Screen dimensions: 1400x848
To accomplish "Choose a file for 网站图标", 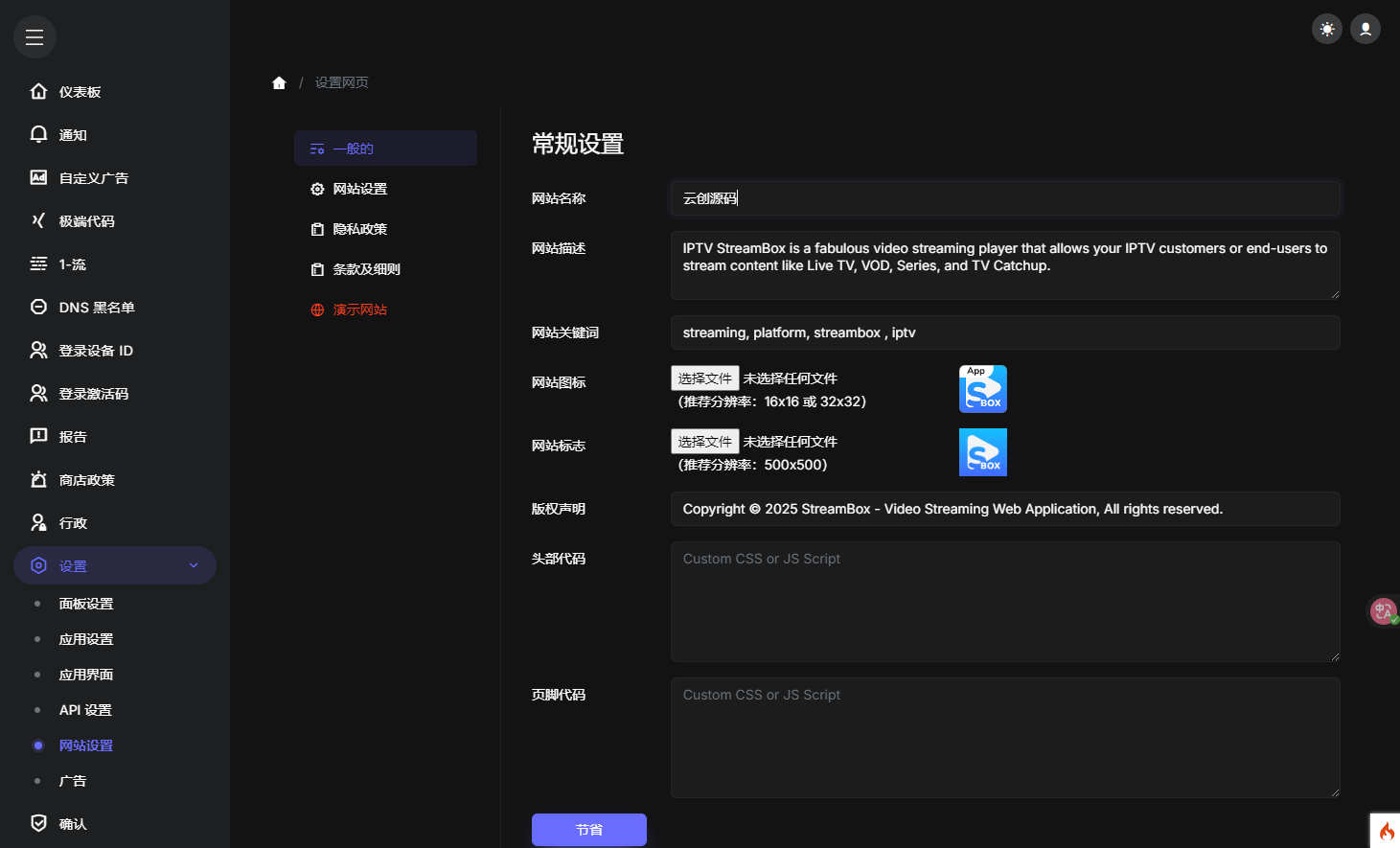I will click(705, 378).
